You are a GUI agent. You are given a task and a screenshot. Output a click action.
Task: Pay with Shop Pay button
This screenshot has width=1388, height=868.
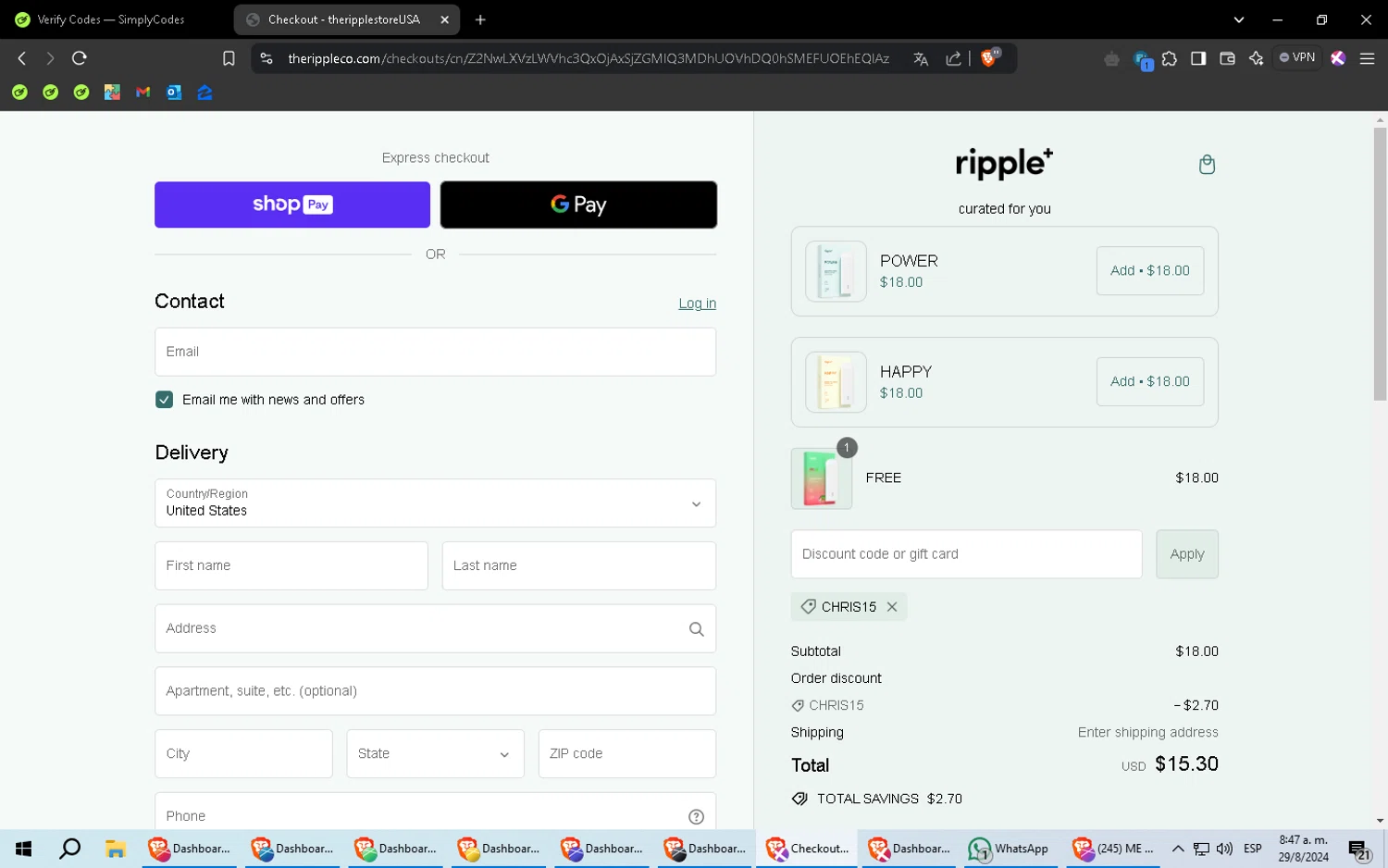coord(292,205)
